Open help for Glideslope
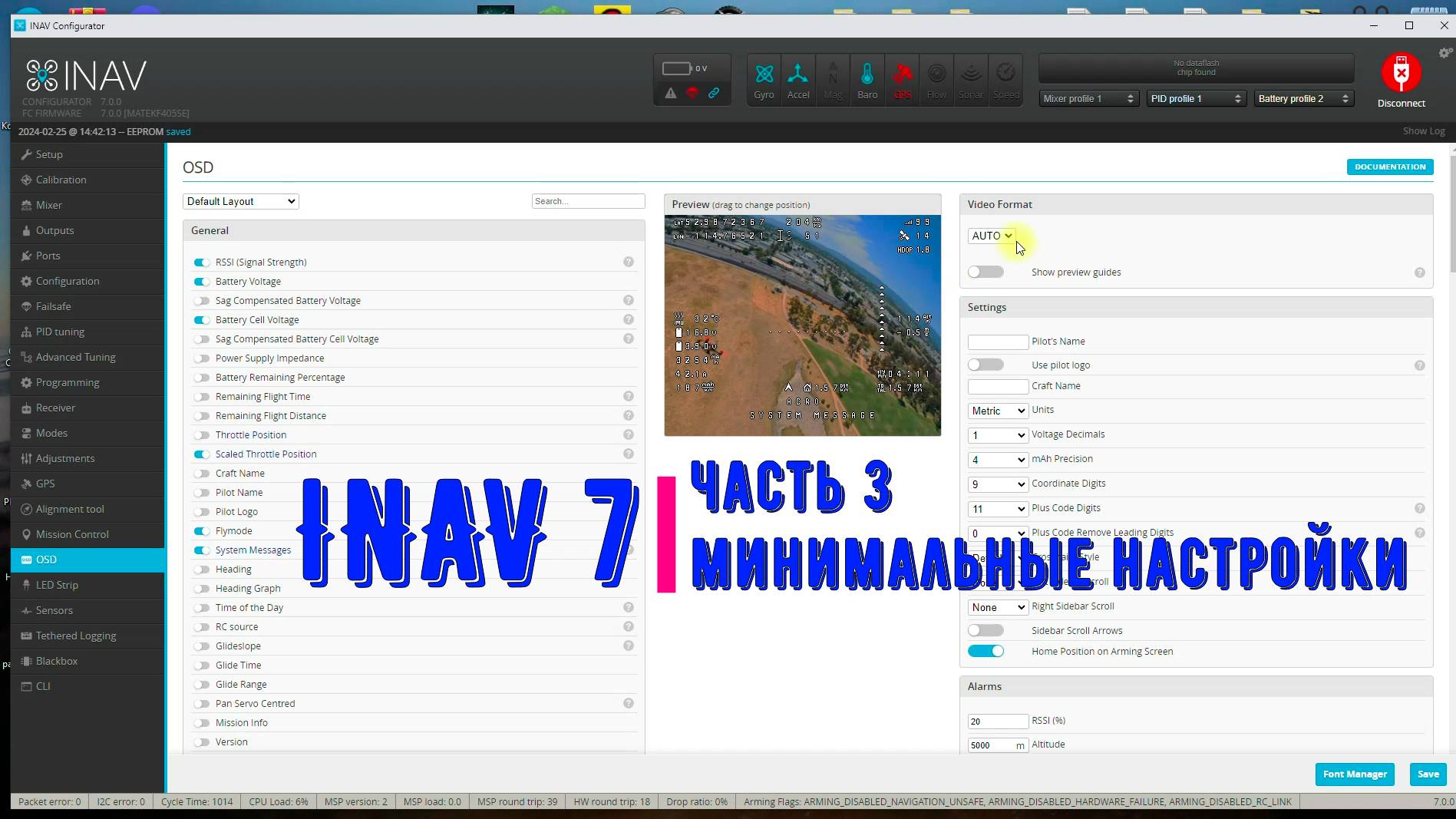 click(x=629, y=646)
